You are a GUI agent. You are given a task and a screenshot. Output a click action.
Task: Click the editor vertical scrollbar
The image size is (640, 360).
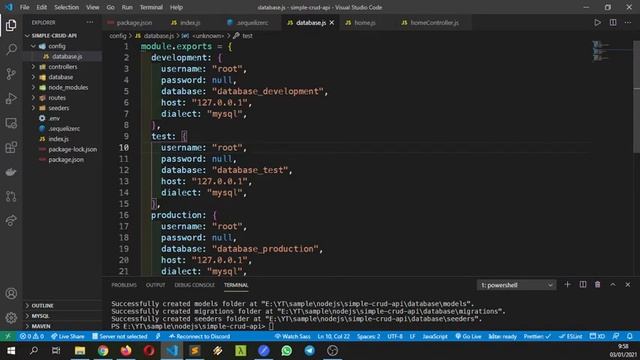[x=636, y=96]
